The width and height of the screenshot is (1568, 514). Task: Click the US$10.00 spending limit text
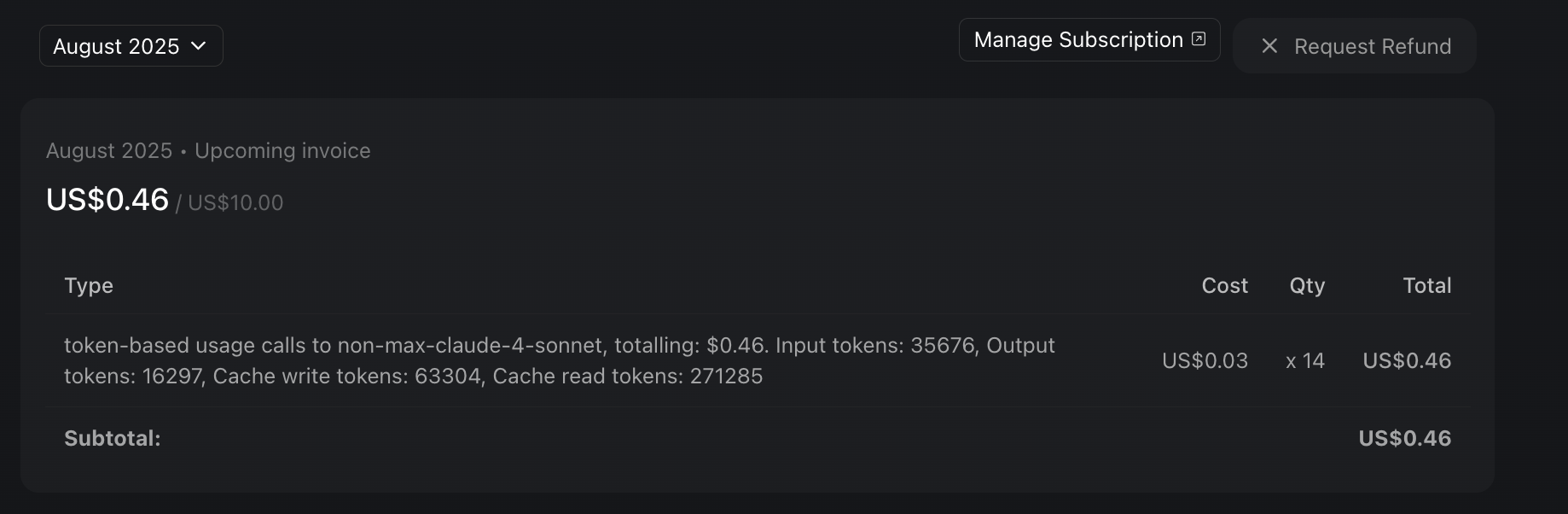pyautogui.click(x=235, y=203)
